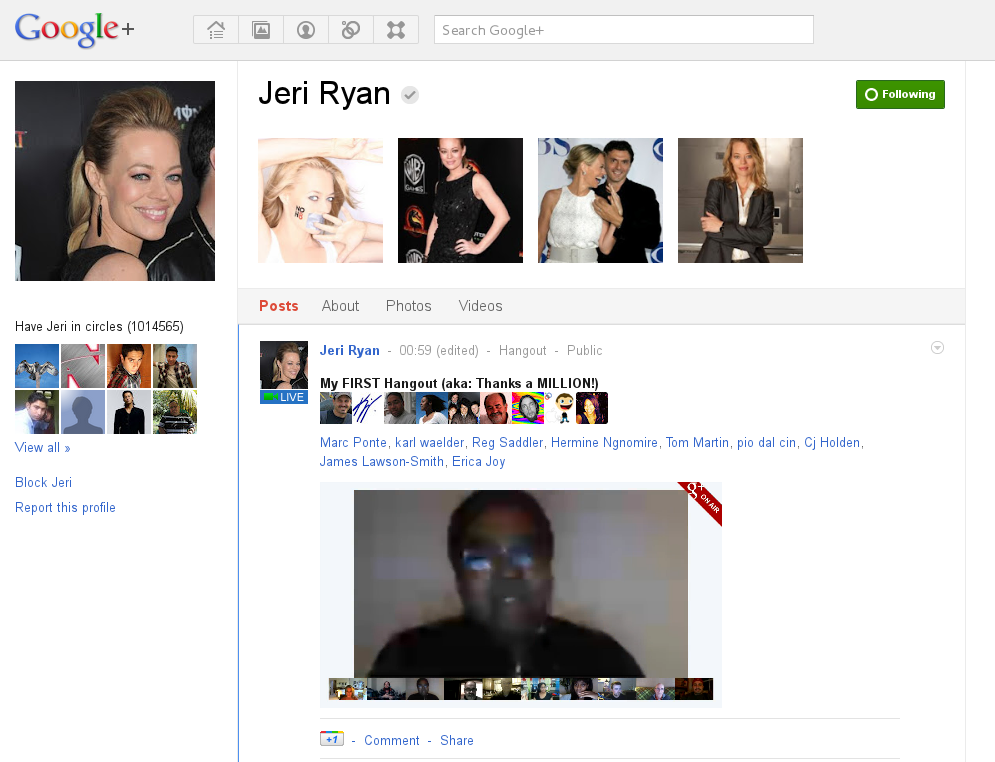Expand View all people in circles
The image size is (995, 762).
pyautogui.click(x=42, y=448)
